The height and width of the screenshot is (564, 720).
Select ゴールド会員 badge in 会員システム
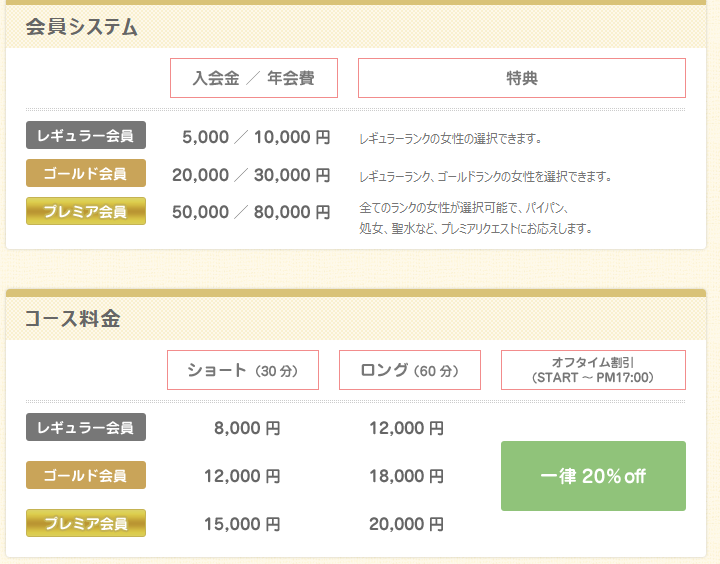pos(86,173)
